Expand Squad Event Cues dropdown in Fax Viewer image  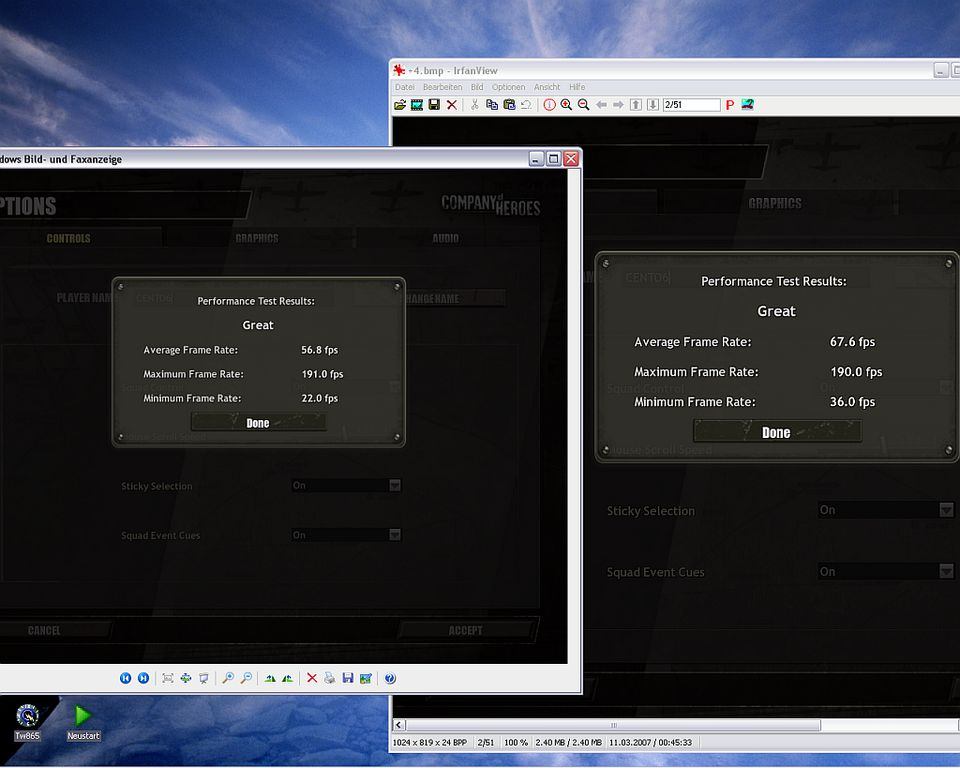[x=395, y=535]
